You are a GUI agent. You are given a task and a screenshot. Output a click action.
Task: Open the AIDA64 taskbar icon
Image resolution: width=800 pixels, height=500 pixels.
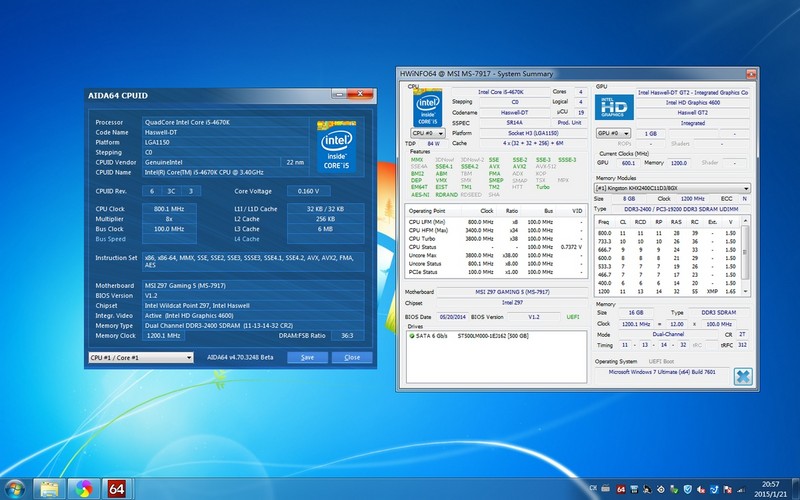tap(116, 488)
